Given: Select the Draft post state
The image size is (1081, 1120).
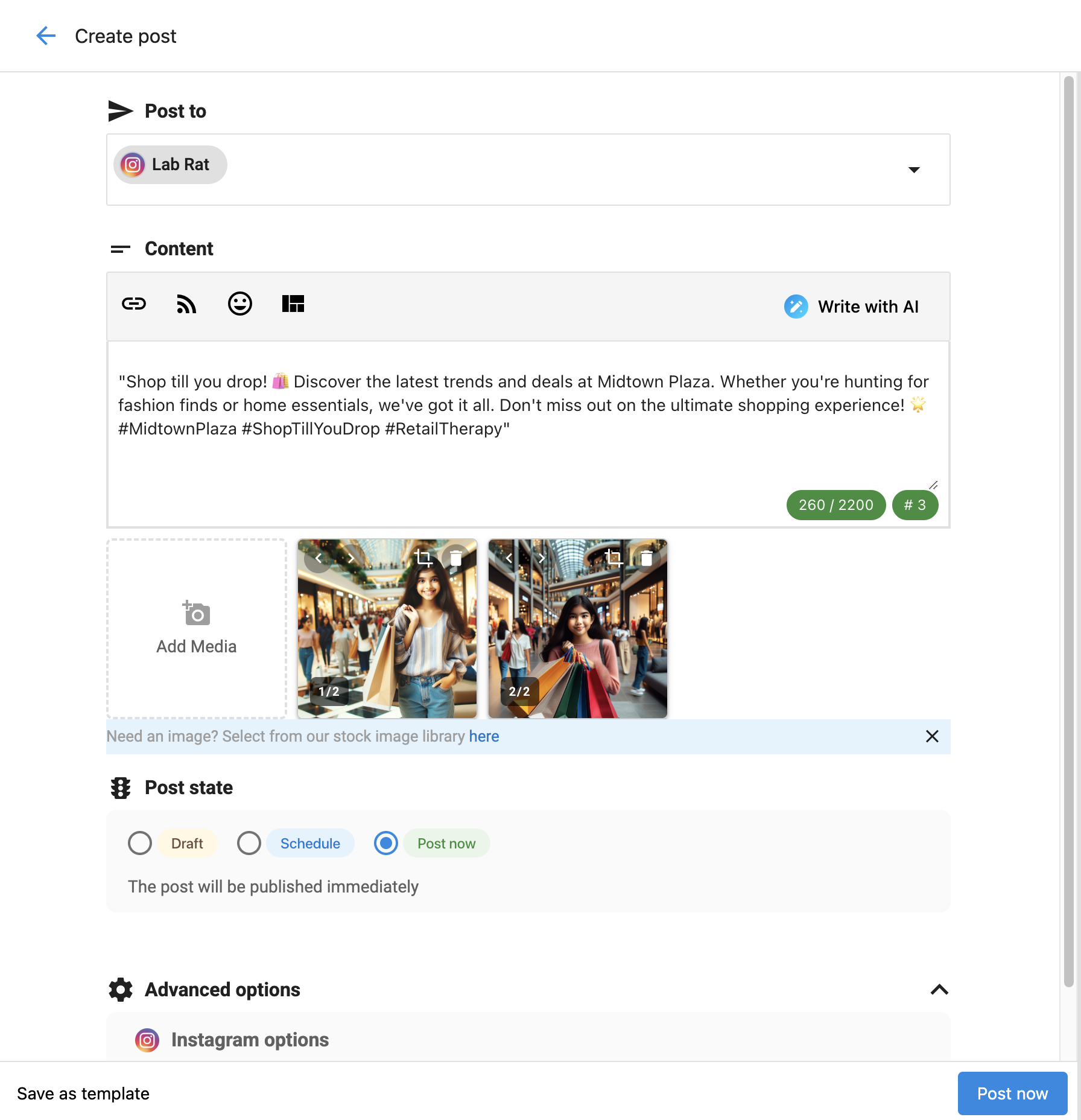Looking at the screenshot, I should 140,843.
